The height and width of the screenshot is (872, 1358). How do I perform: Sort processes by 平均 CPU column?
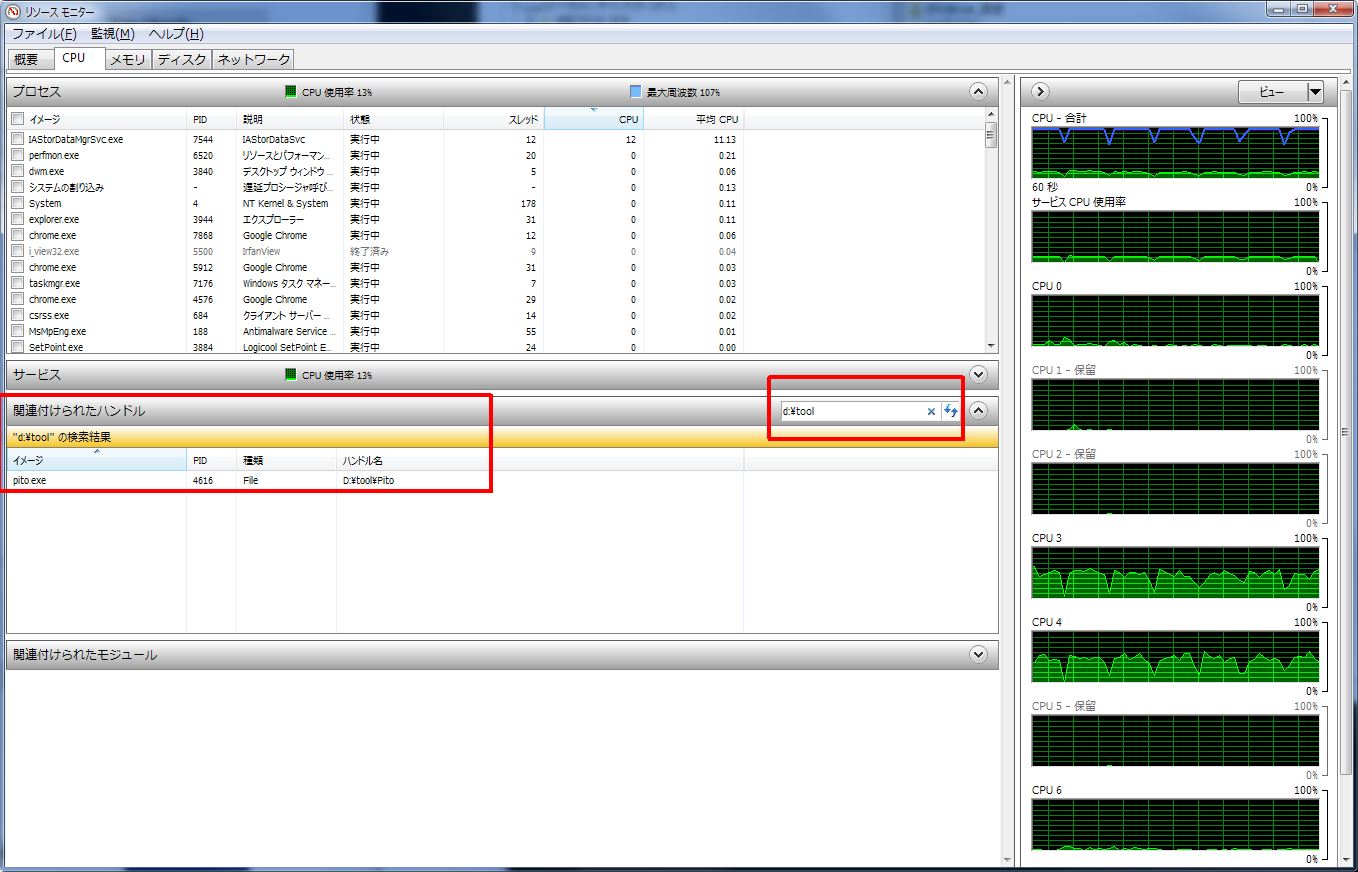click(694, 119)
